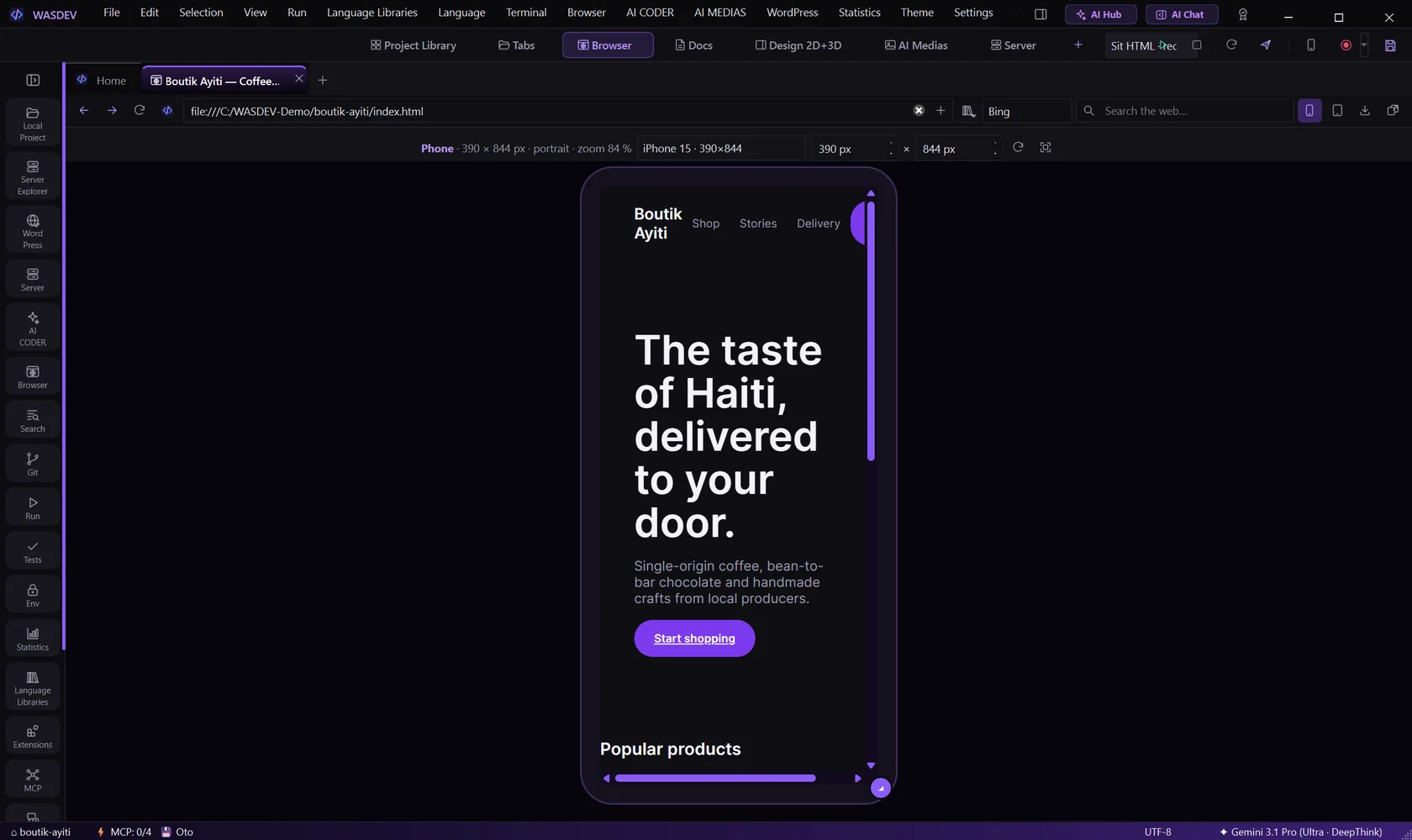This screenshot has height=840, width=1412.
Task: Open the Terminal menu
Action: pyautogui.click(x=526, y=13)
